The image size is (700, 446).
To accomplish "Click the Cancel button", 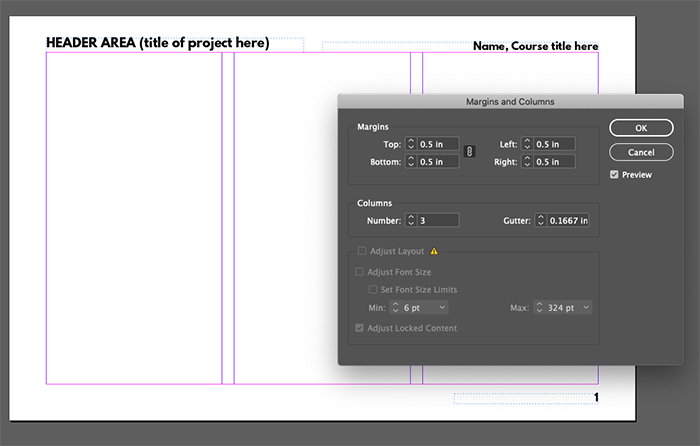I will (641, 152).
